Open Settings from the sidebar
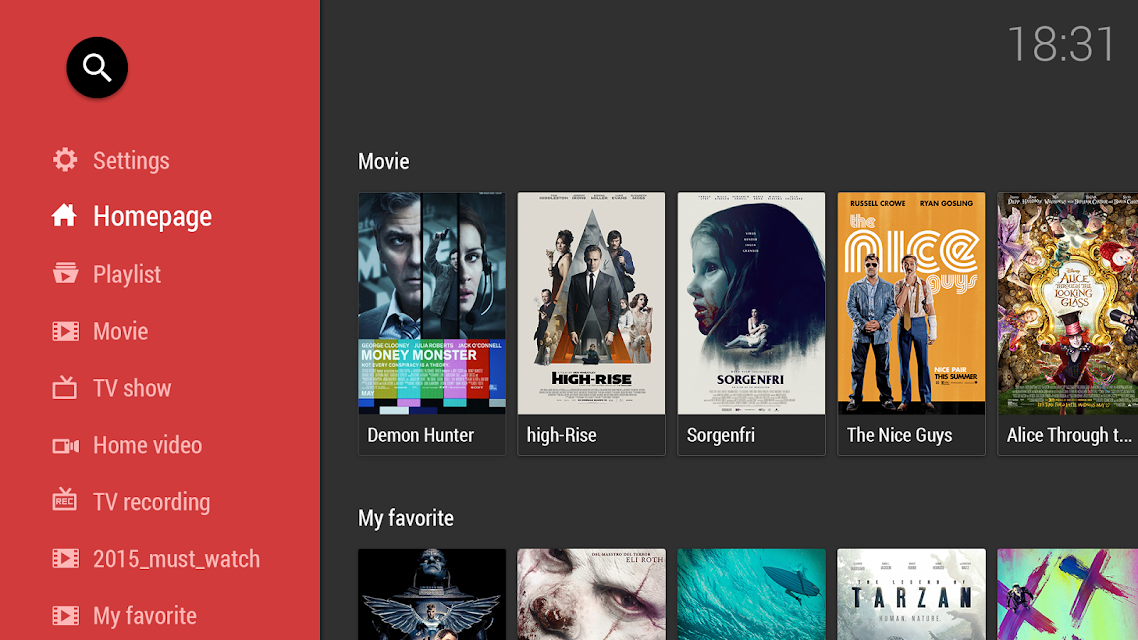The image size is (1138, 640). coord(131,160)
